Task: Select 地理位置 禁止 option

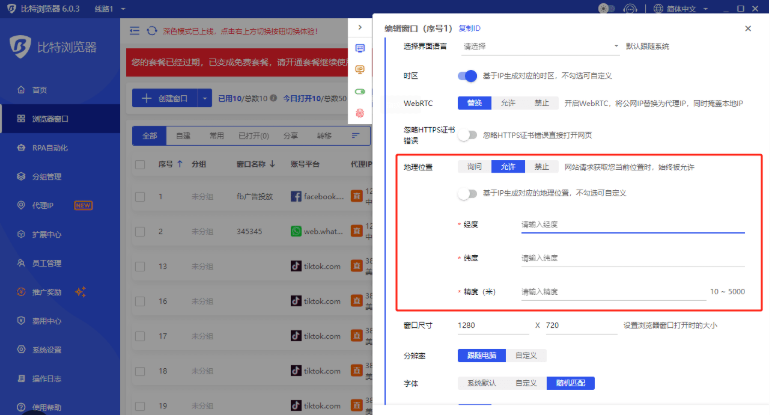Action: pos(542,167)
